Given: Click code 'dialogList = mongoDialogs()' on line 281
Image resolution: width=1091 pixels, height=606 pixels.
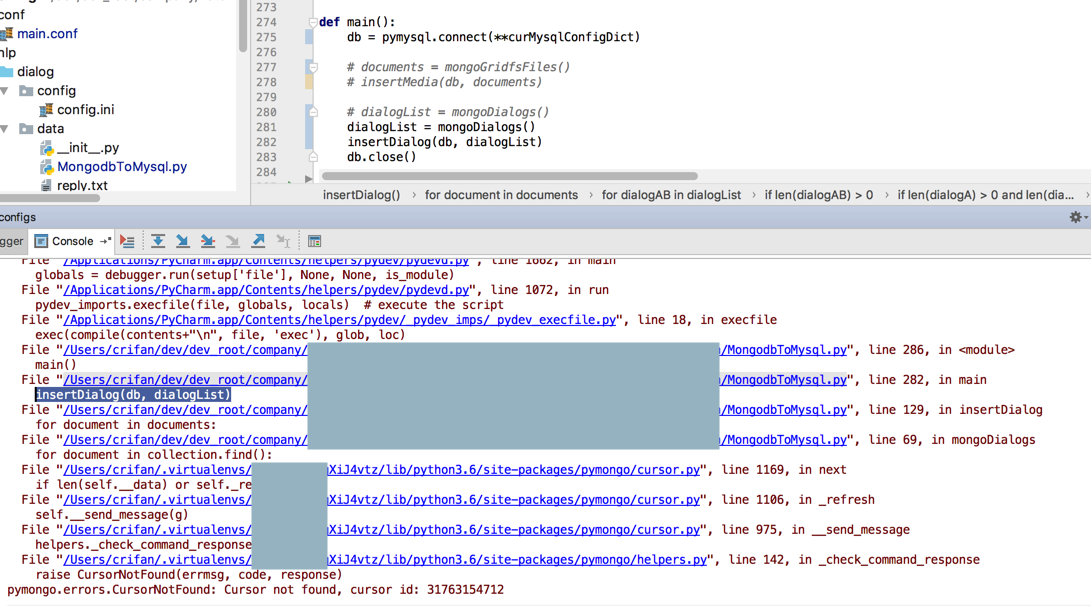Looking at the screenshot, I should pos(441,127).
